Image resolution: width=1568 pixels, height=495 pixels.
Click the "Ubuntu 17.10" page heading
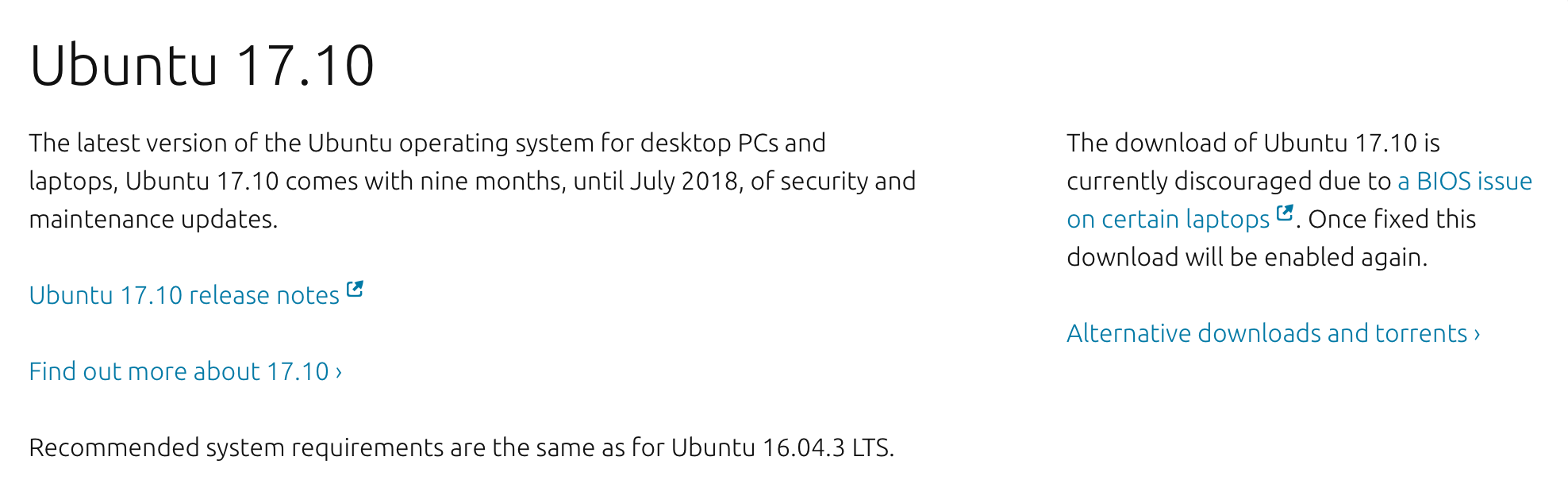[x=202, y=65]
